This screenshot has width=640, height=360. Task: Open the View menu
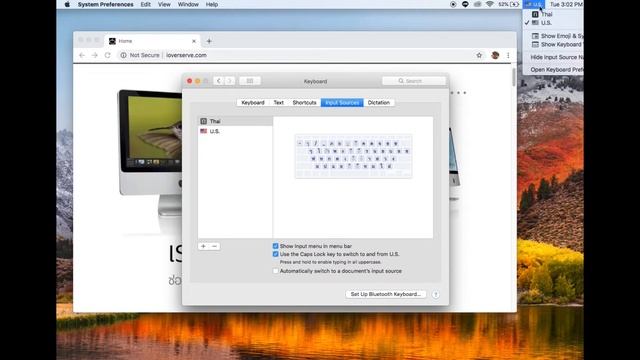tap(164, 4)
